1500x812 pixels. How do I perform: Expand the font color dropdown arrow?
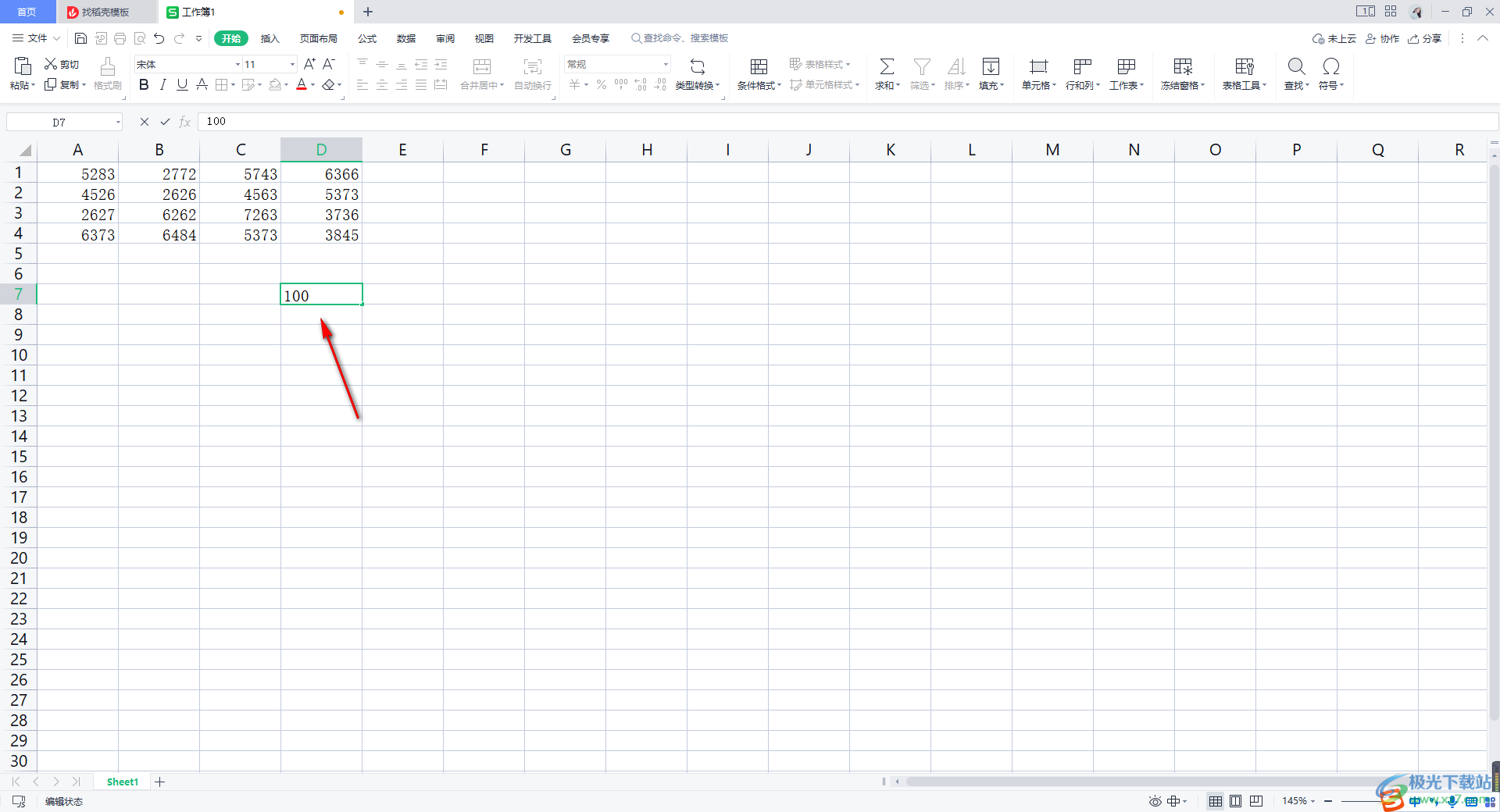(x=313, y=85)
